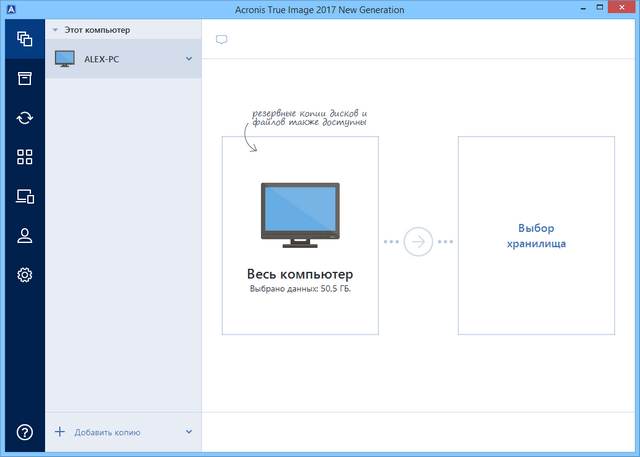
Task: Open the Account user icon
Action: point(22,235)
